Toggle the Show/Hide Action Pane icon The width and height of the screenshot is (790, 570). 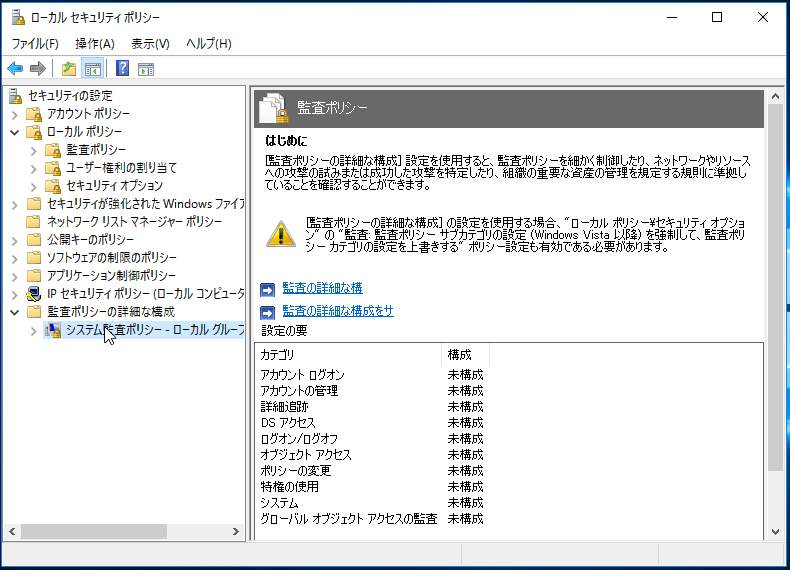[146, 69]
